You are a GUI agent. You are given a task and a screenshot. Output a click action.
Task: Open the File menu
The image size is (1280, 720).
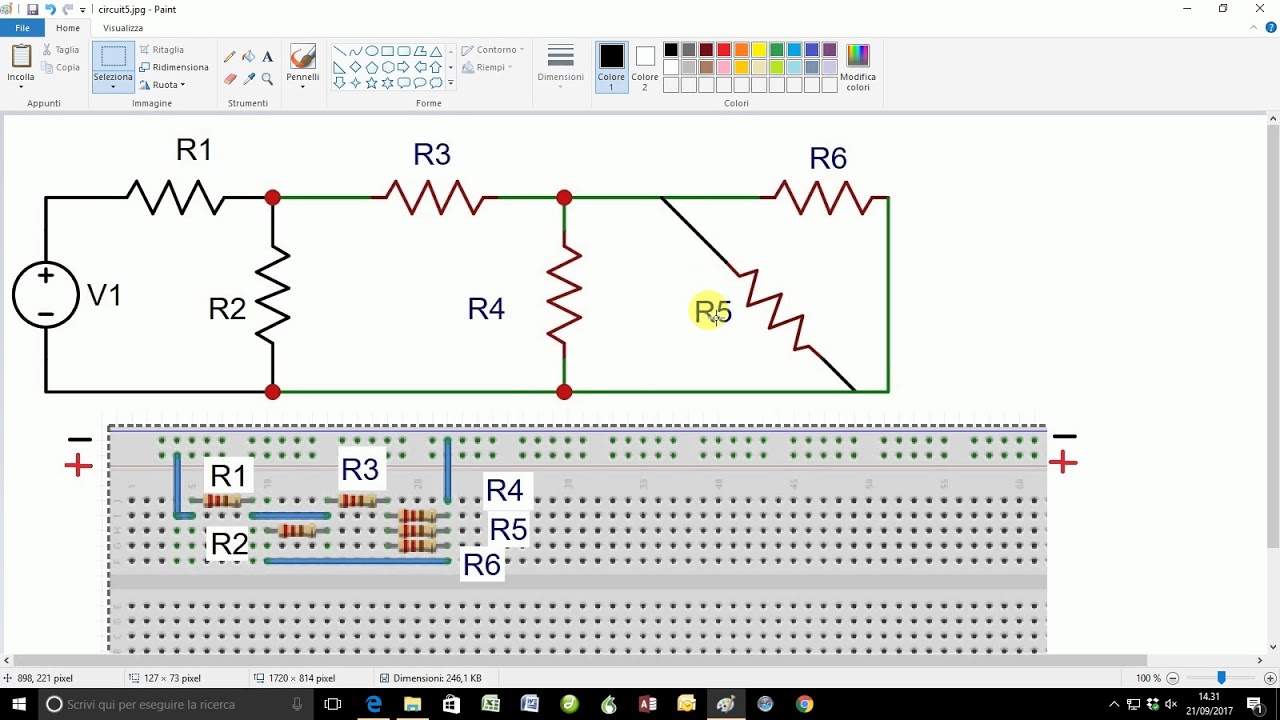pyautogui.click(x=22, y=28)
